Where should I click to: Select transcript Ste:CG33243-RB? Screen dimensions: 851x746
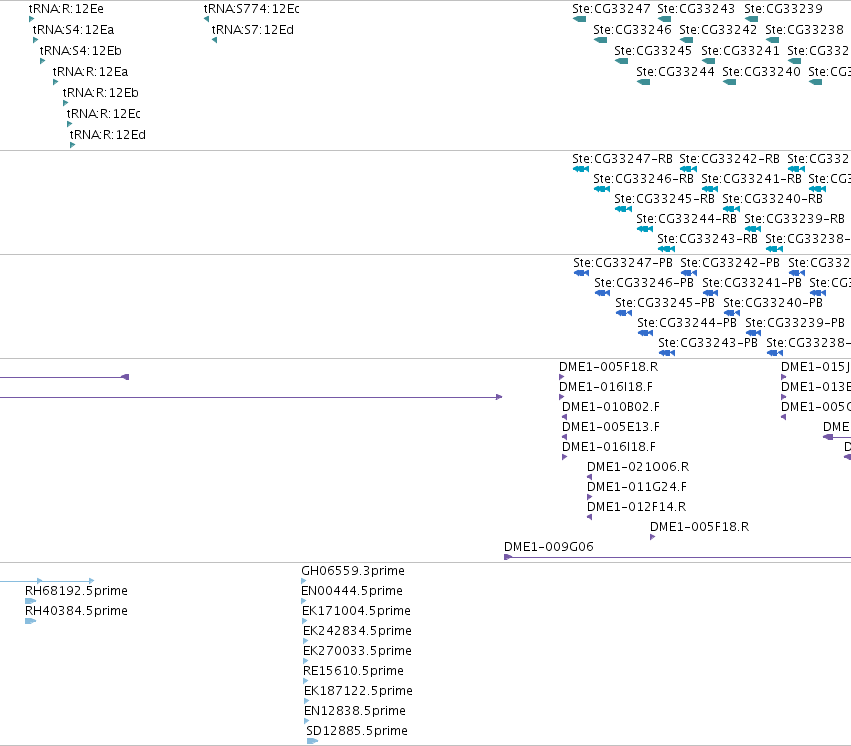coord(708,239)
